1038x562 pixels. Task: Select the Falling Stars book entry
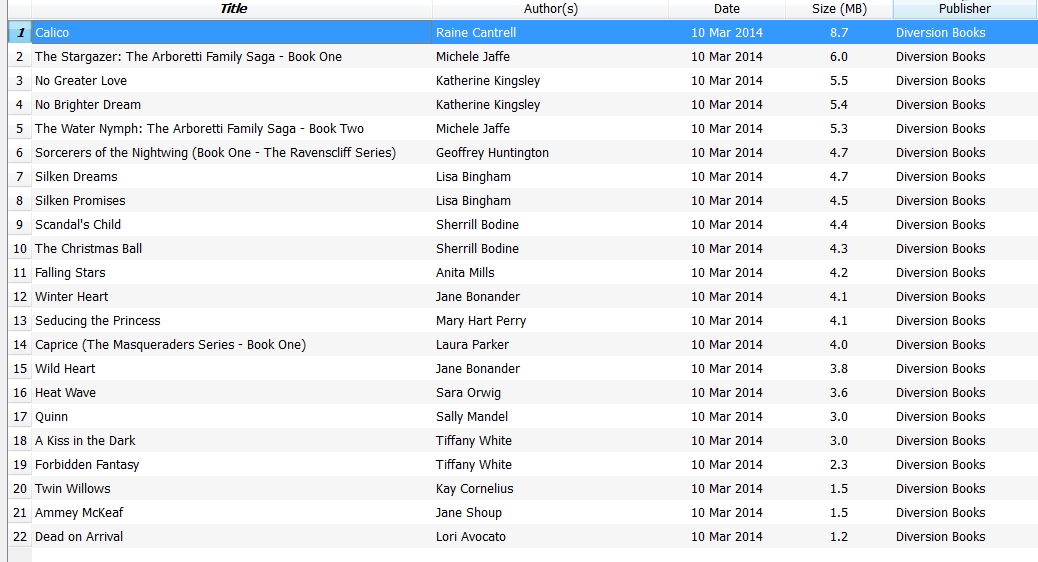[70, 273]
